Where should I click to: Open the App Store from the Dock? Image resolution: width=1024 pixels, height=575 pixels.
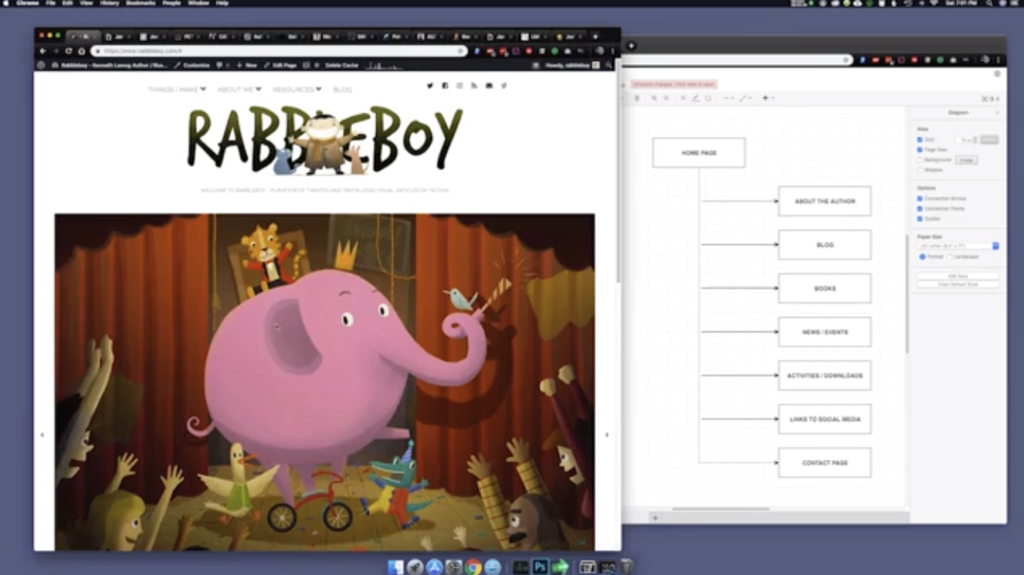pyautogui.click(x=434, y=567)
